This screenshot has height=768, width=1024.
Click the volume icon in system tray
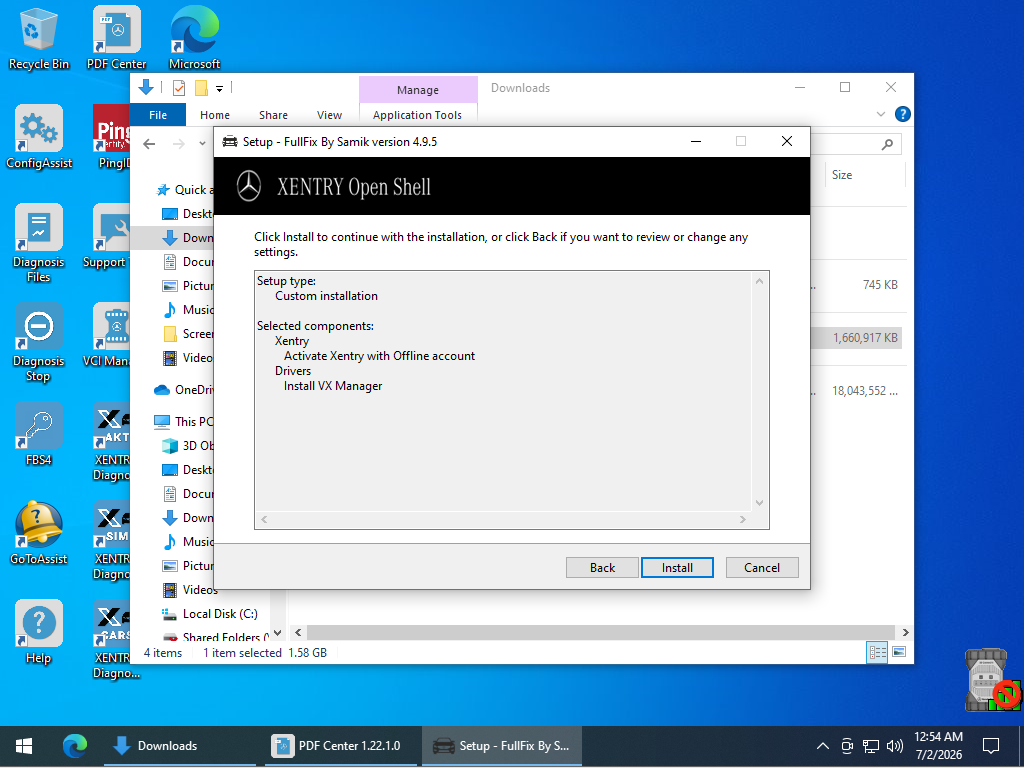tap(895, 746)
